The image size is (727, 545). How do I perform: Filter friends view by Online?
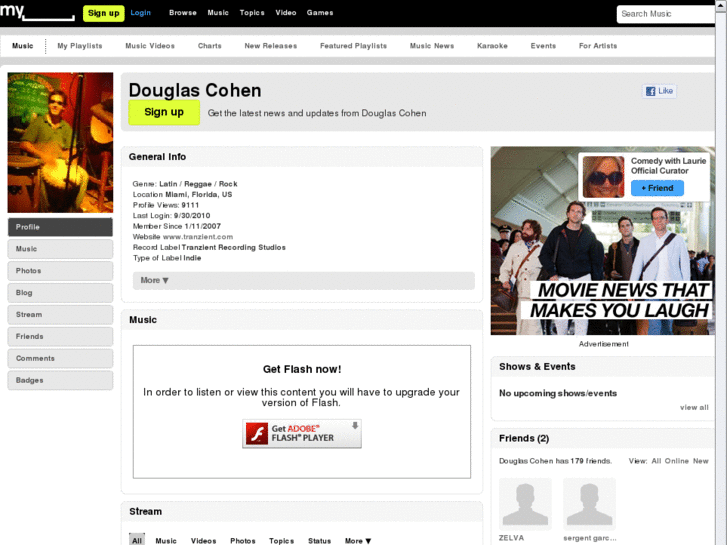pyautogui.click(x=677, y=461)
